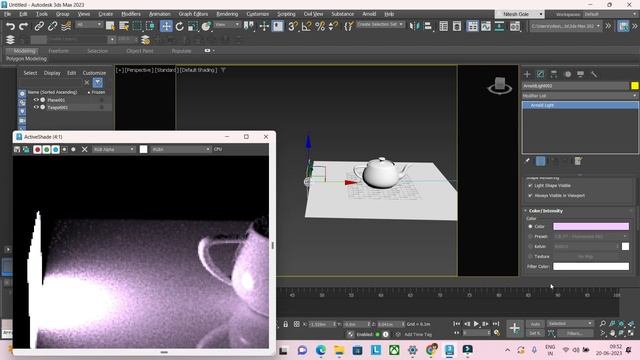Click the Scene Explorer Customize menu
The width and height of the screenshot is (640, 360).
[94, 73]
